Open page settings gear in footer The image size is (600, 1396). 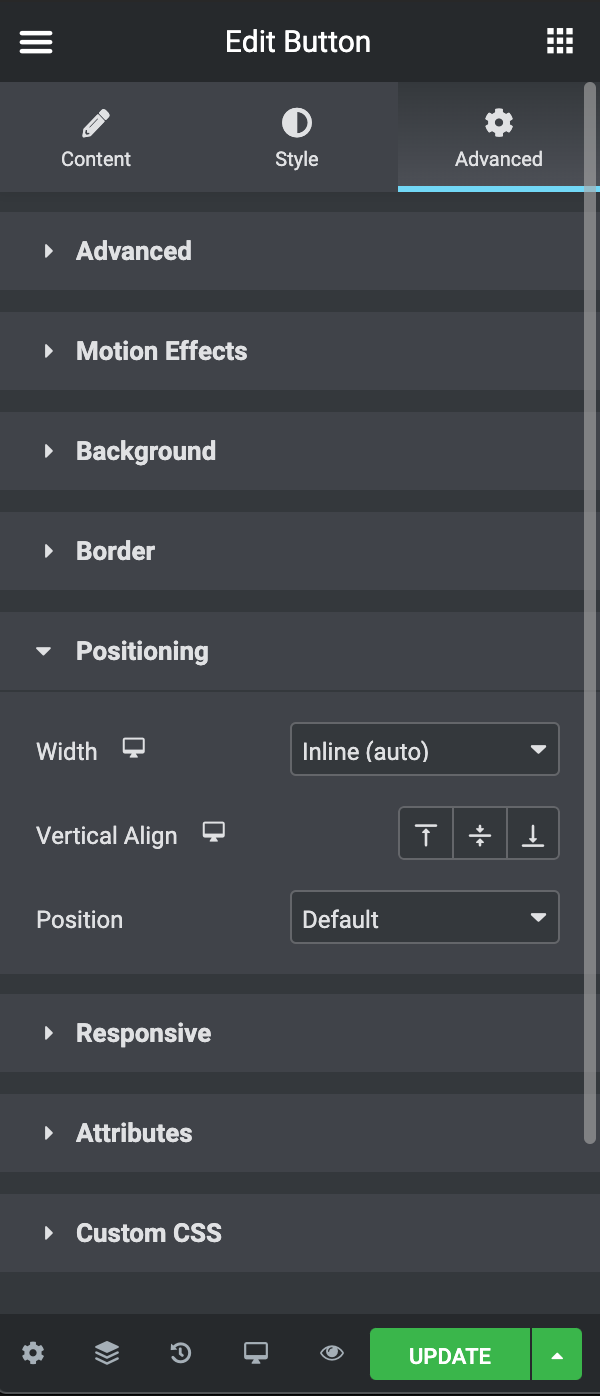33,1354
